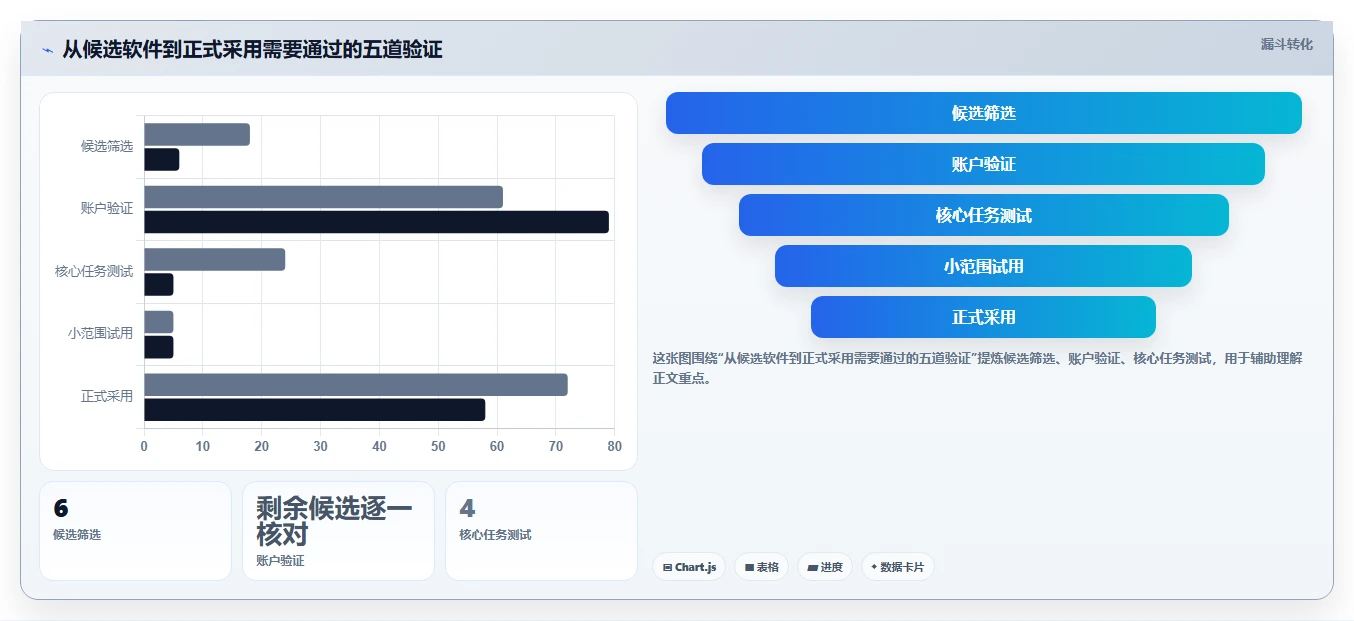
Task: Click the grey bar of 小范围试用 in chart
Action: point(159,322)
